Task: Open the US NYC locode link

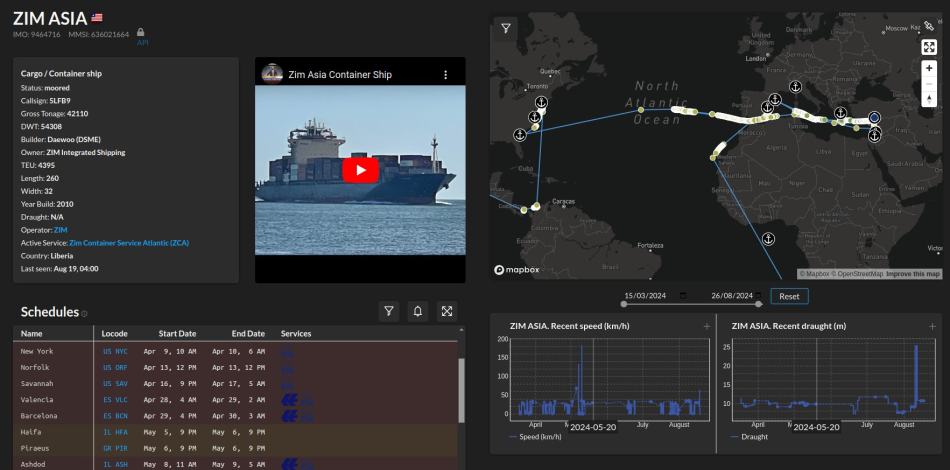Action: point(115,351)
